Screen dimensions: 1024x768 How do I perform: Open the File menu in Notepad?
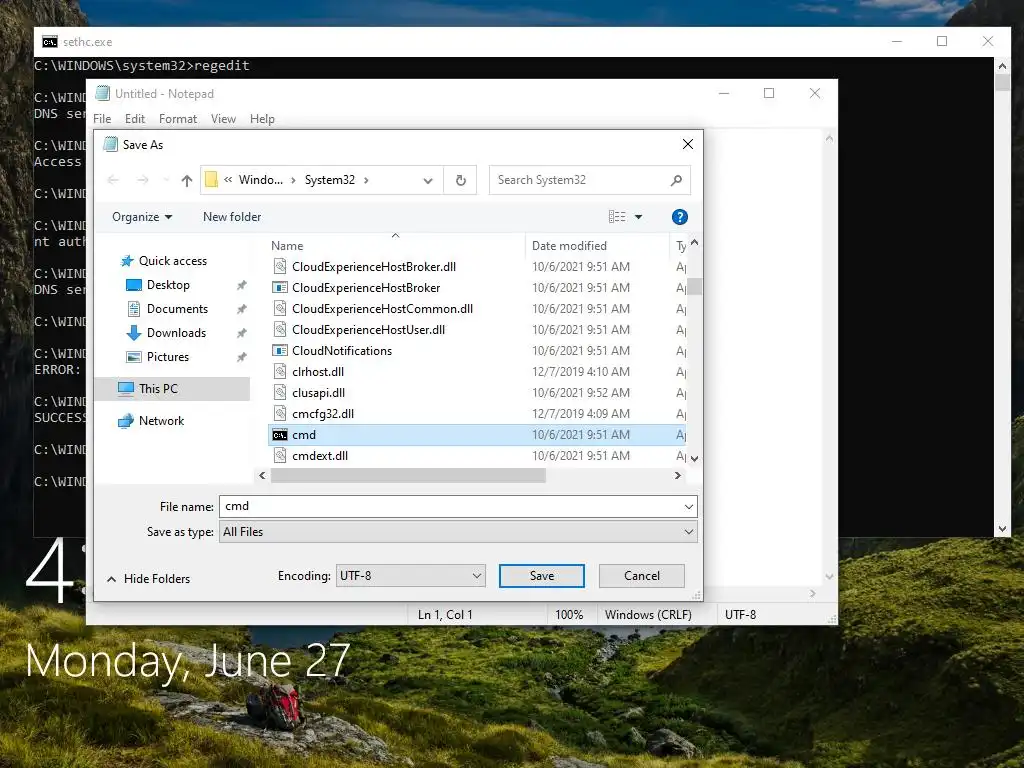(102, 119)
